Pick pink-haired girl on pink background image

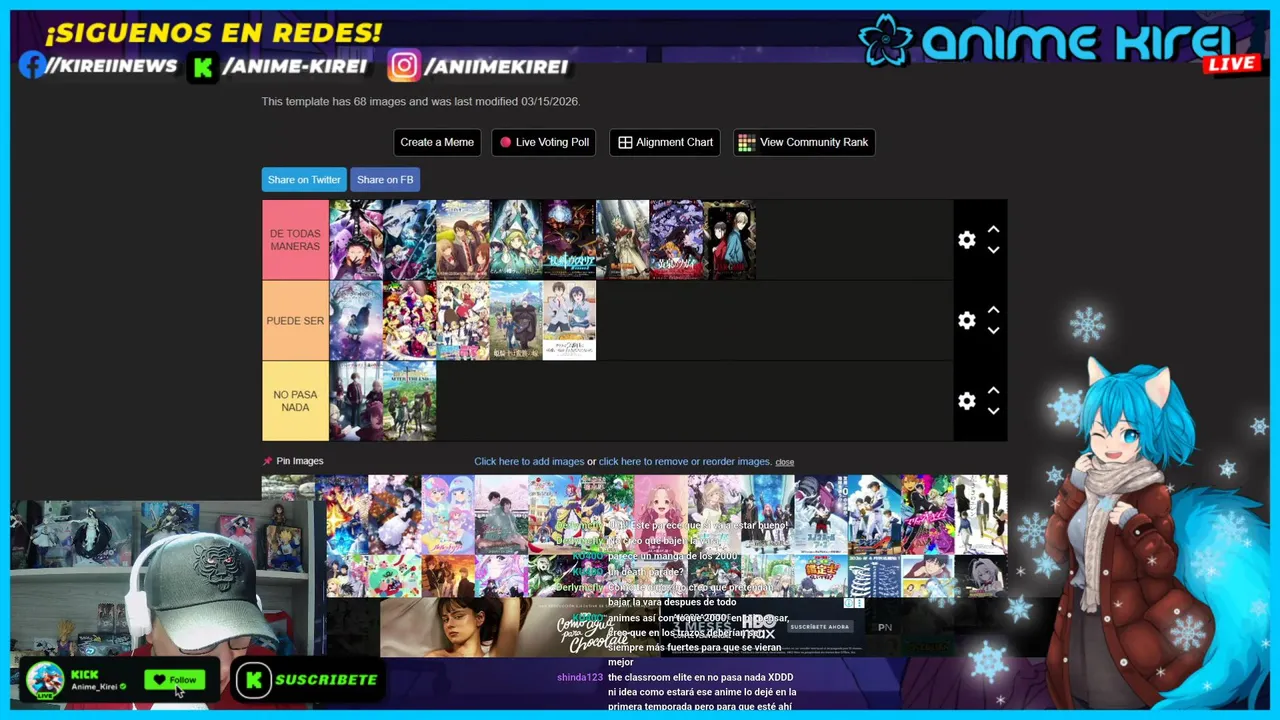(x=661, y=514)
